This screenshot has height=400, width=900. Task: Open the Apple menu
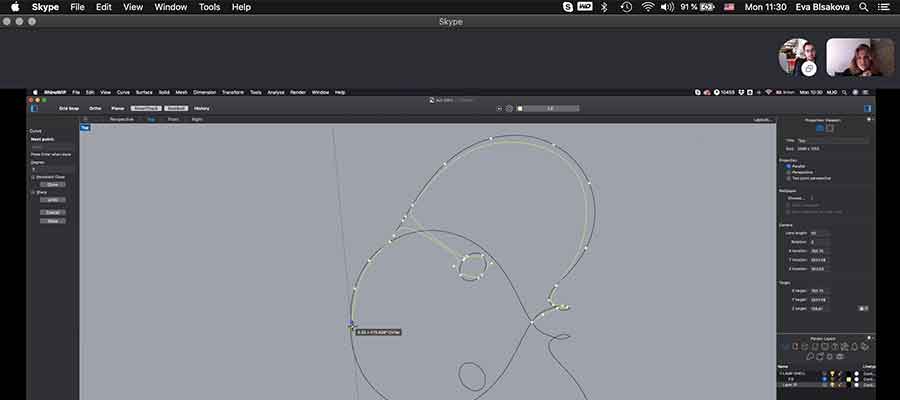pyautogui.click(x=15, y=7)
